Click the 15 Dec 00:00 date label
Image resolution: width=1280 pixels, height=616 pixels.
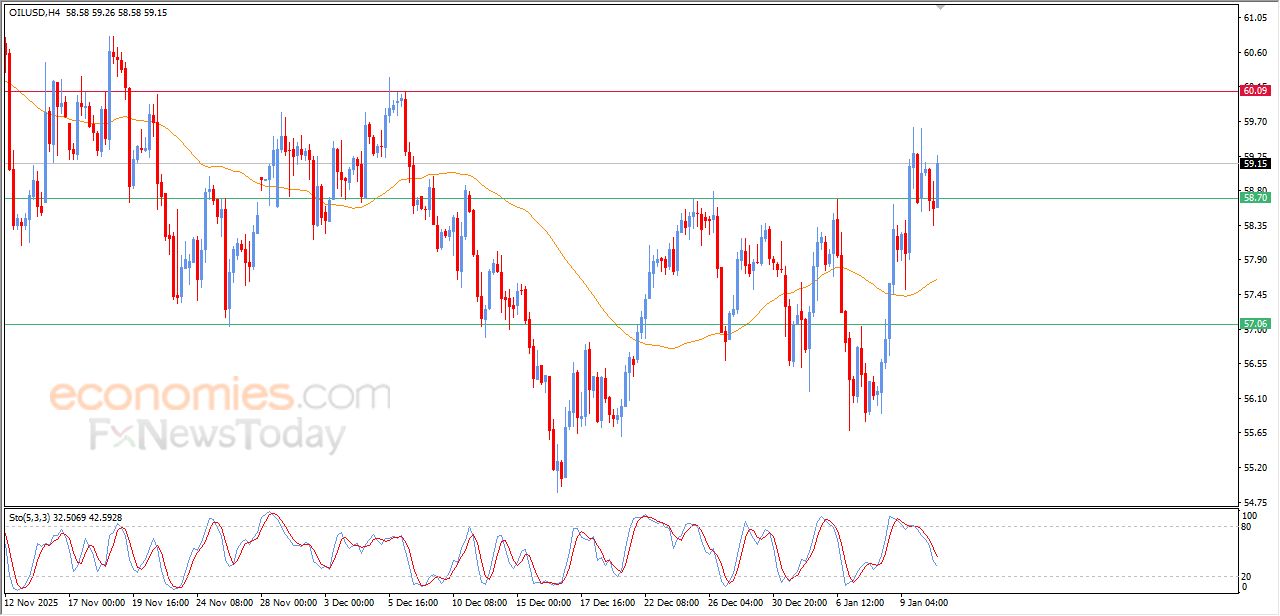[x=545, y=603]
